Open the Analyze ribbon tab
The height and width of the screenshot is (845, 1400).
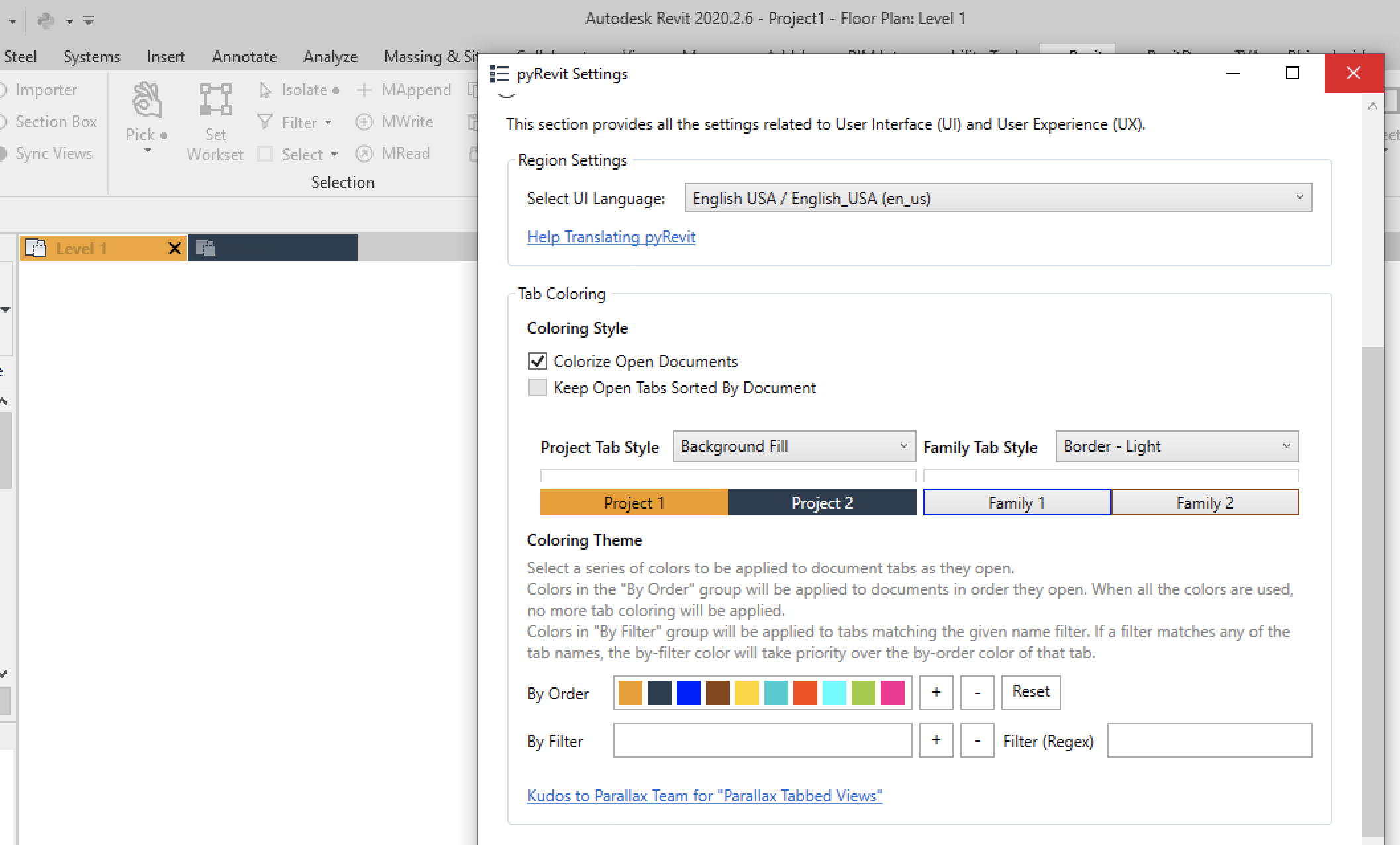[x=330, y=57]
